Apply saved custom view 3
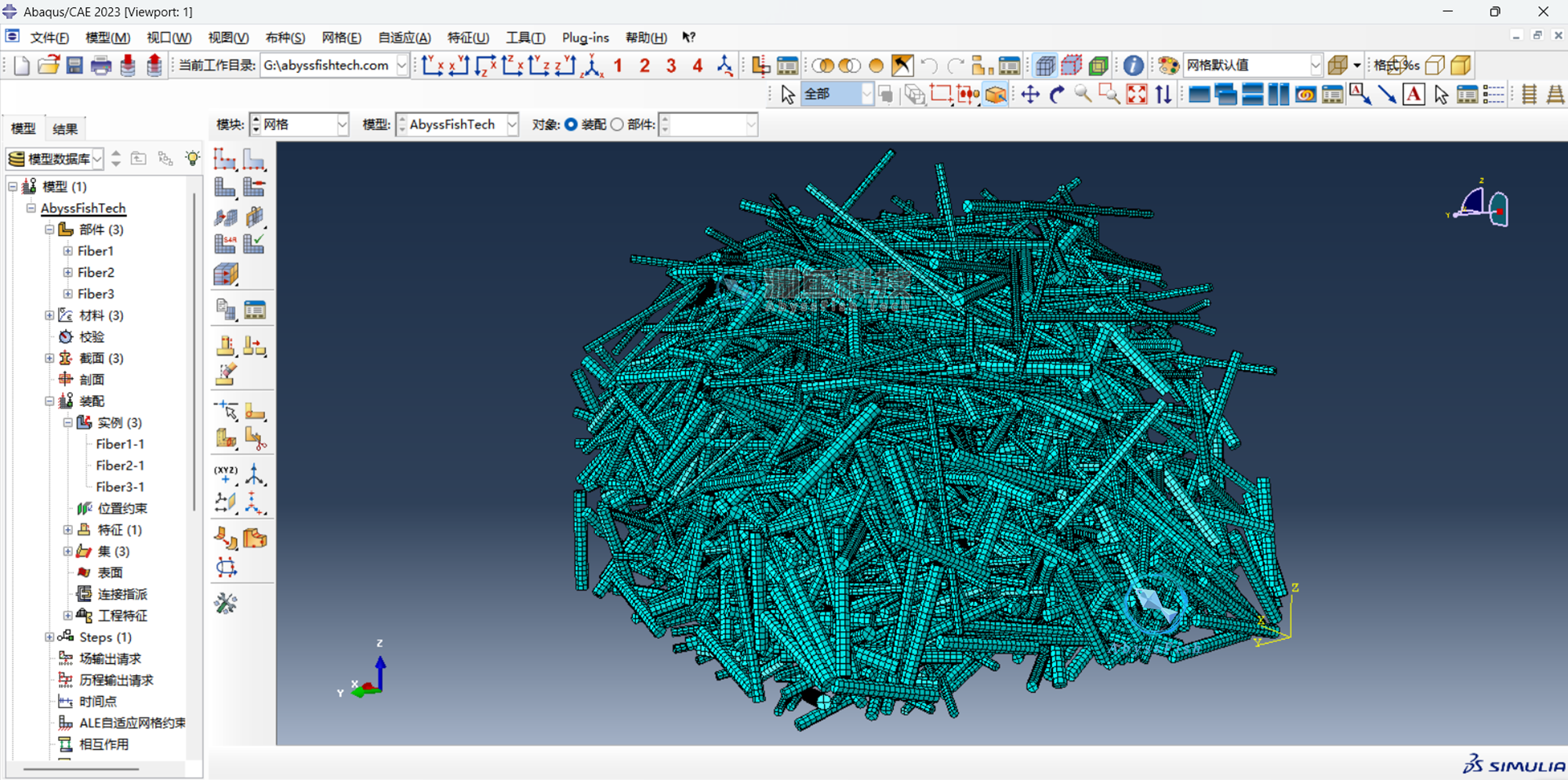Screen dimensions: 1568x780 tap(671, 66)
